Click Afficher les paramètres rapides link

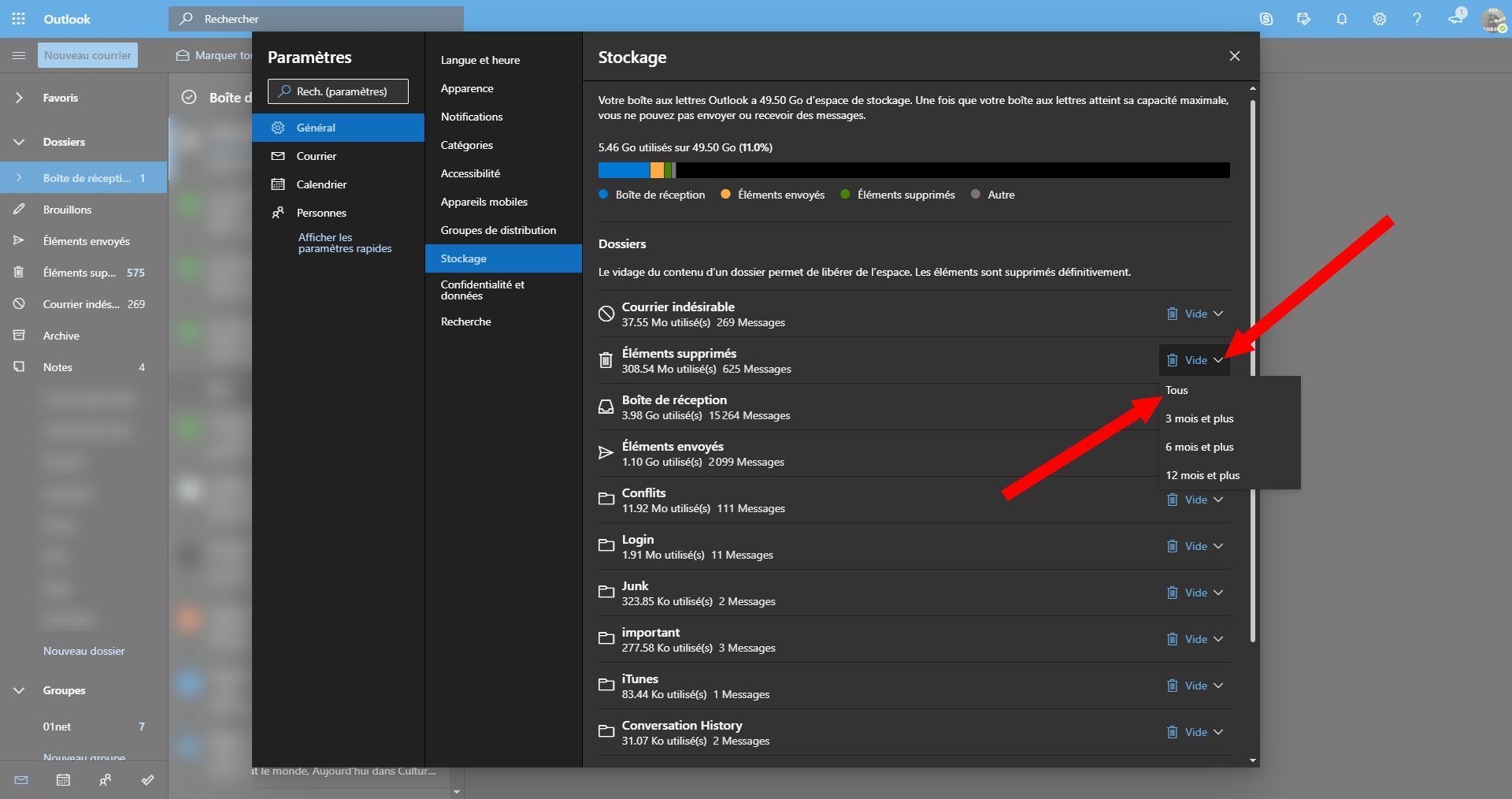coord(345,243)
